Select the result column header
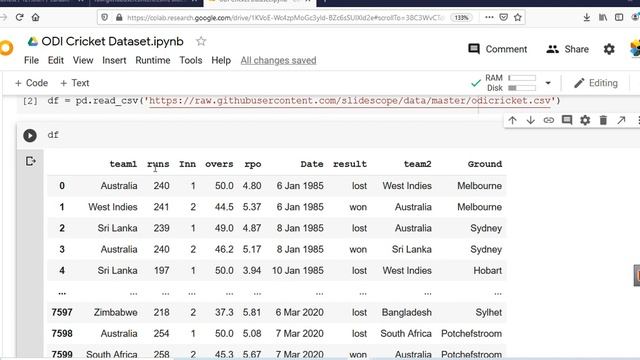 click(350, 164)
